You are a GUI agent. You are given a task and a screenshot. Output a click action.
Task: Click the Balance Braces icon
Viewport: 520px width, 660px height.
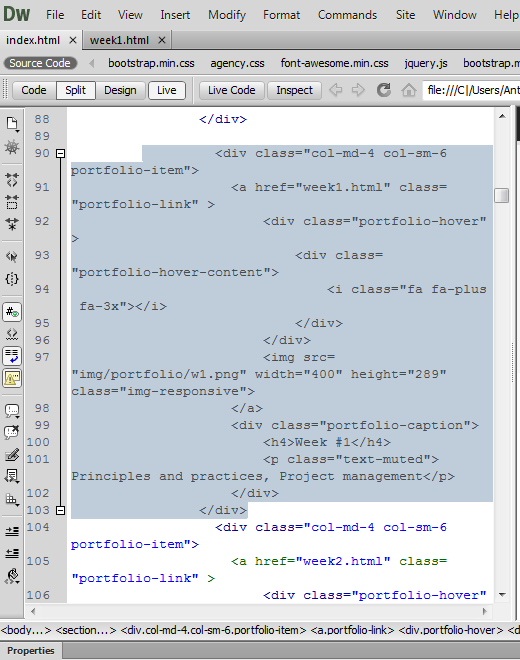(x=12, y=279)
